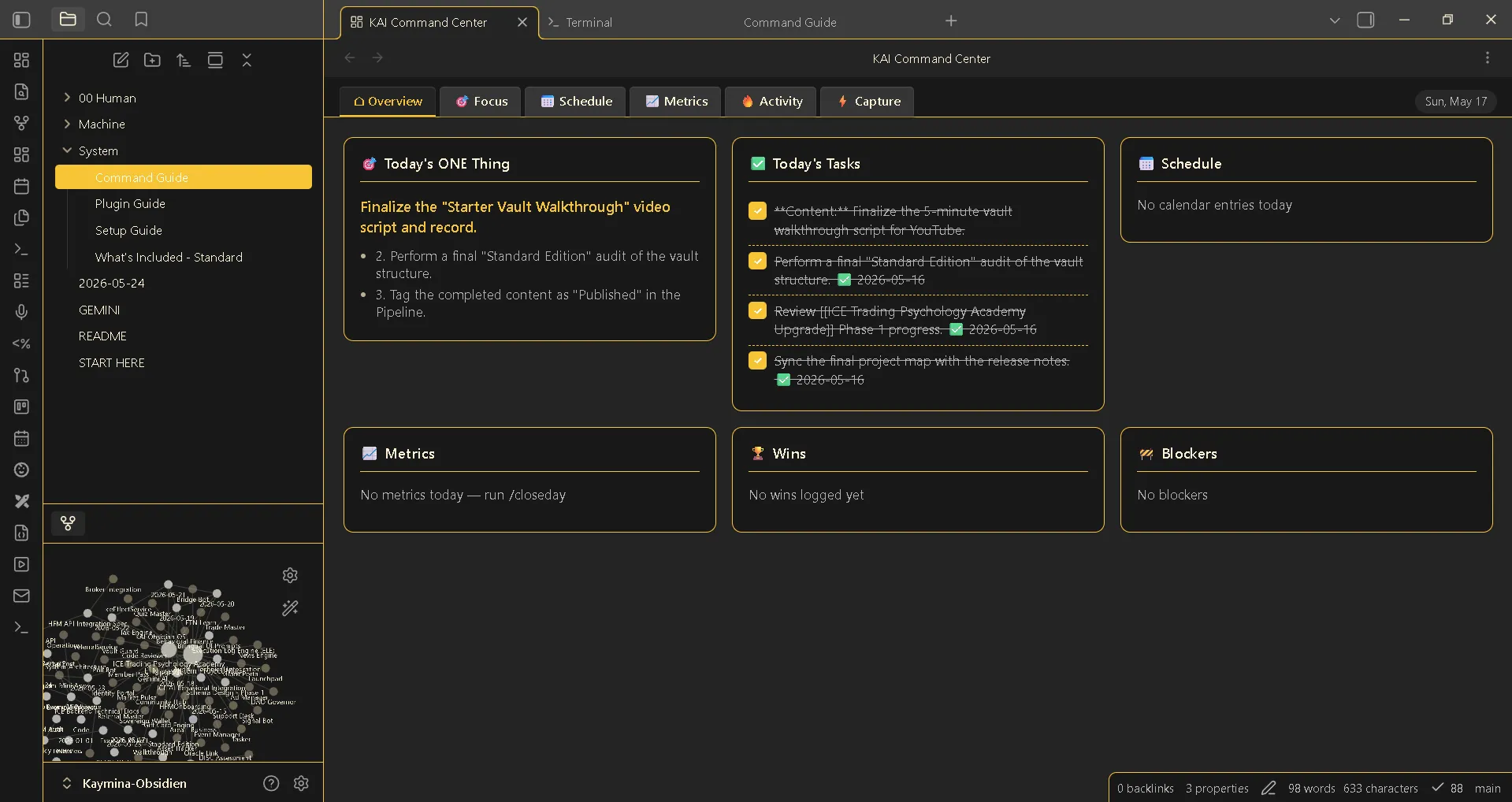Toggle the left sidebar panel

coord(21,20)
